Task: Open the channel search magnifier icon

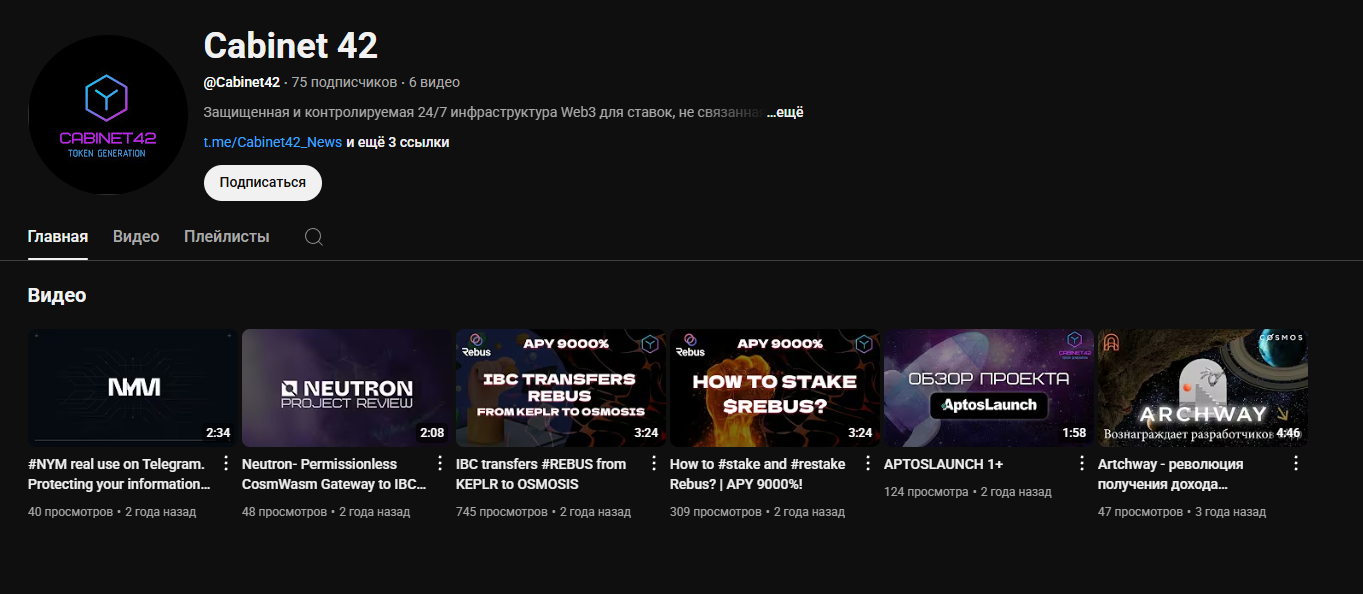Action: click(314, 237)
